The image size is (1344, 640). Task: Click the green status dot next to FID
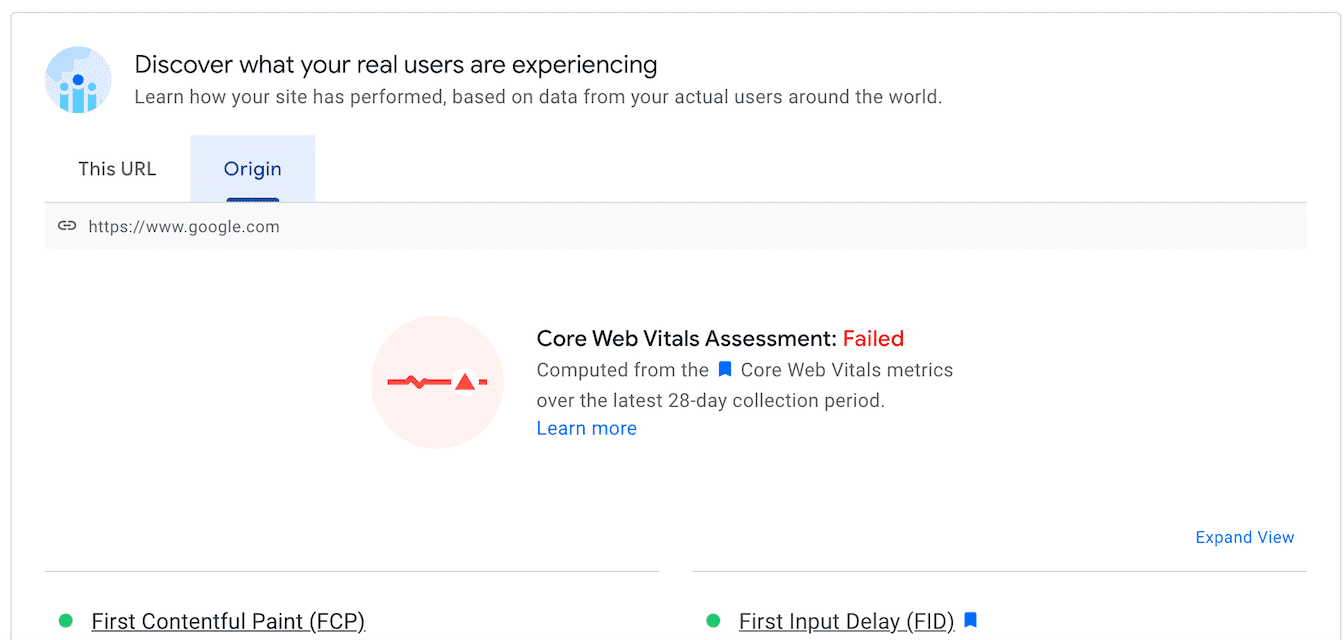coord(714,621)
